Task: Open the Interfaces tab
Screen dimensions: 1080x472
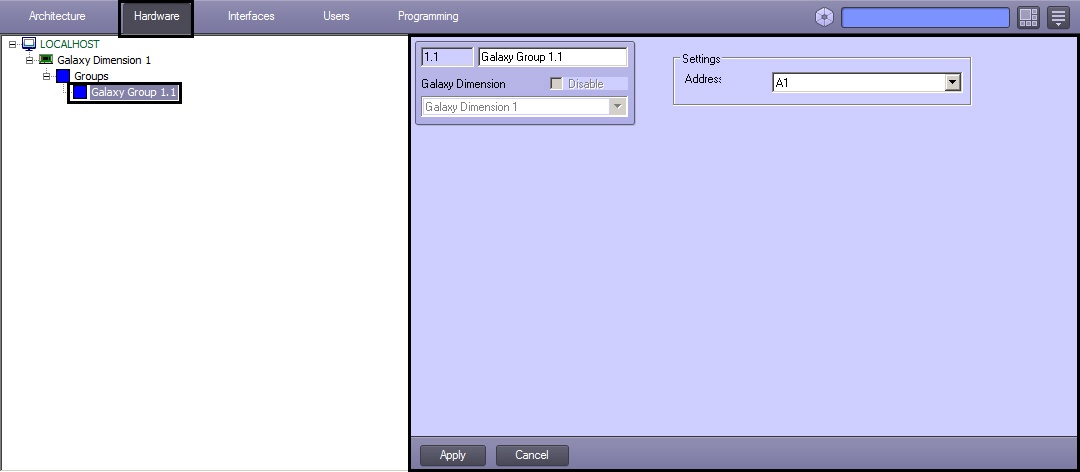Action: click(251, 16)
